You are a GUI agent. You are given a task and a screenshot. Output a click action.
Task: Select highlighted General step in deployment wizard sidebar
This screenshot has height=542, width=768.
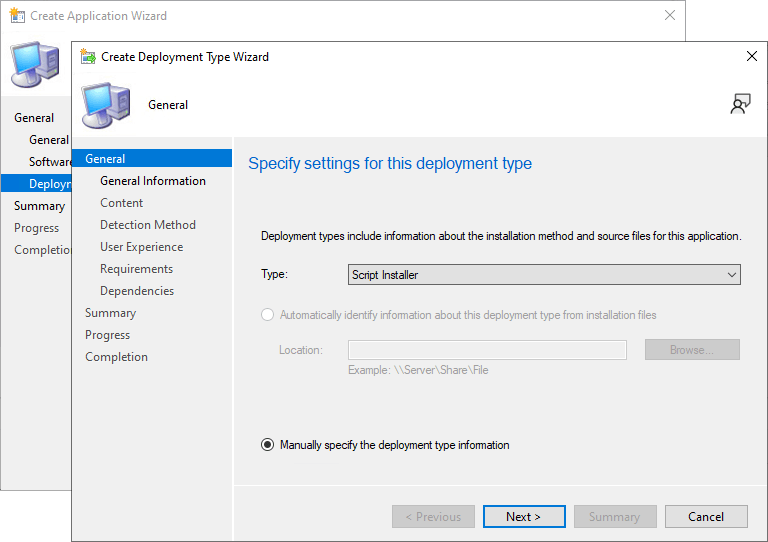coord(152,159)
